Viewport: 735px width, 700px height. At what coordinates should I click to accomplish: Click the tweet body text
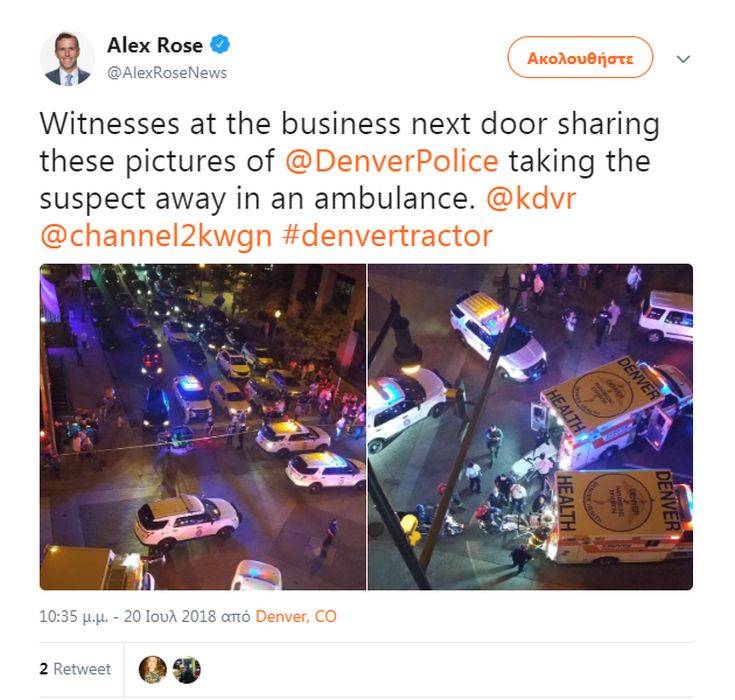tap(349, 180)
